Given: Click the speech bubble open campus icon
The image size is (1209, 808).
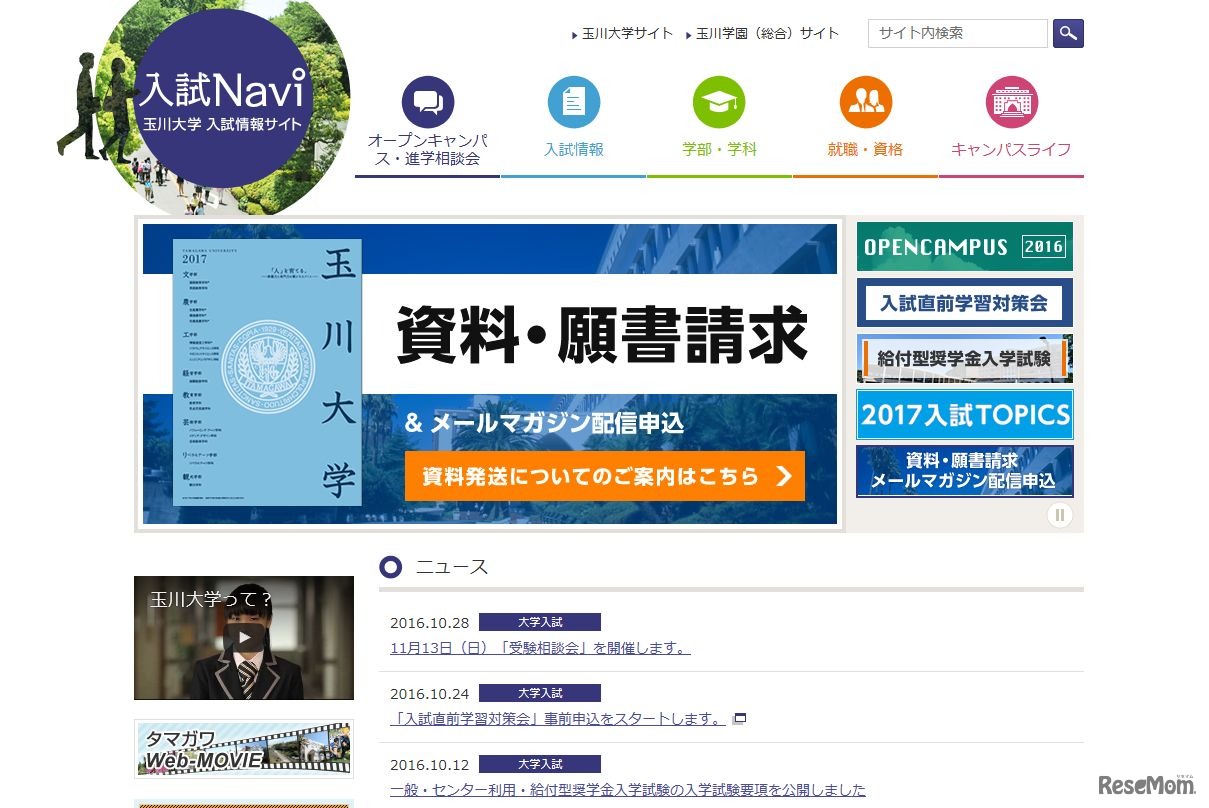Looking at the screenshot, I should (428, 102).
